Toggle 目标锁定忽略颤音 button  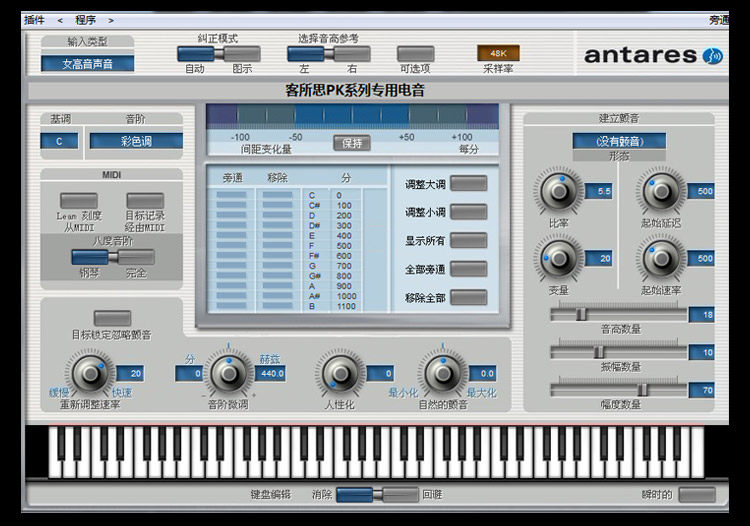coord(112,318)
